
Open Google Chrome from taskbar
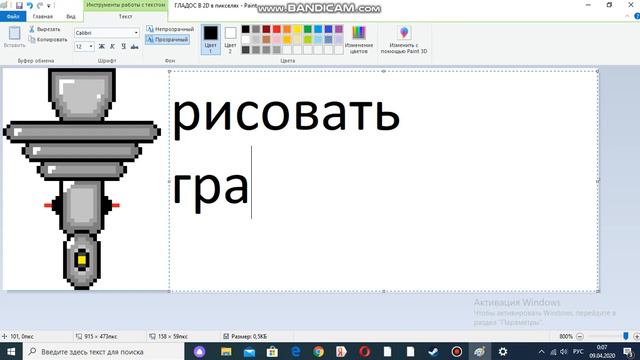tap(318, 351)
